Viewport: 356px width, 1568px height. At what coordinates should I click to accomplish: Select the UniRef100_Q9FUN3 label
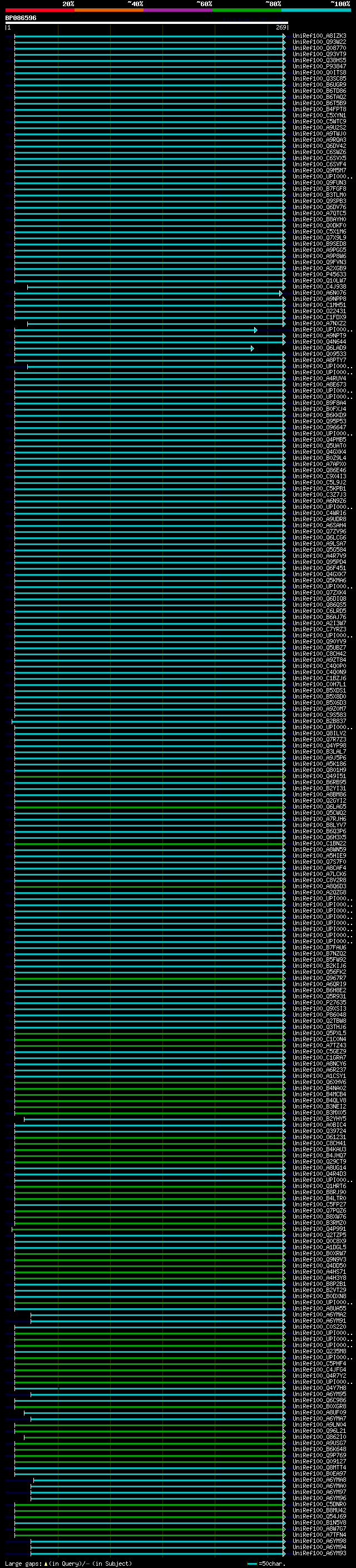(319, 182)
